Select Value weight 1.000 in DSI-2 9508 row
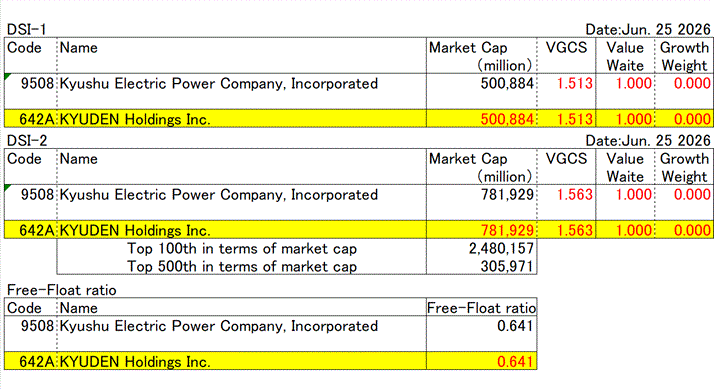 coord(633,194)
